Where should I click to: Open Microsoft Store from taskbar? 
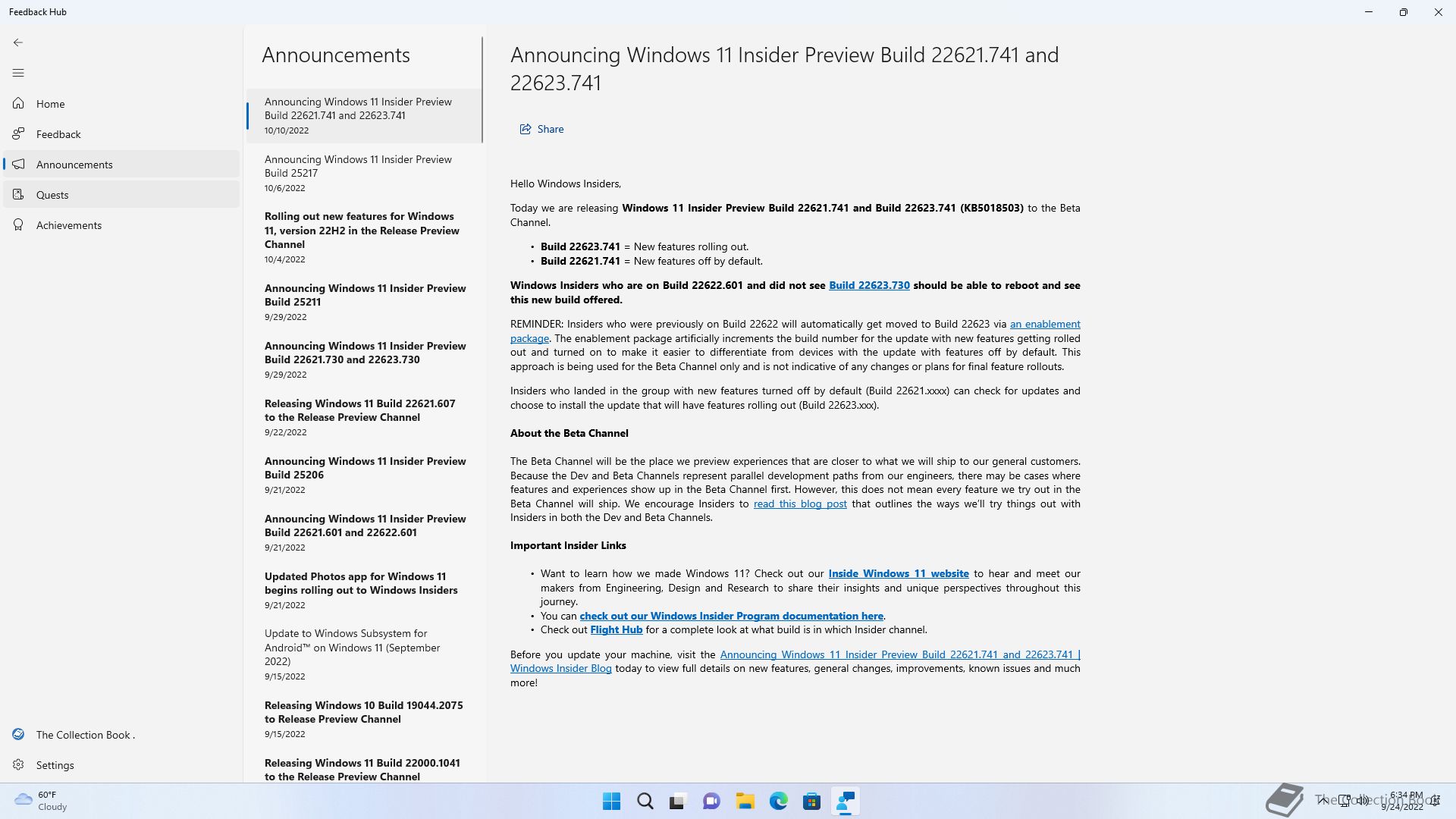[x=811, y=801]
